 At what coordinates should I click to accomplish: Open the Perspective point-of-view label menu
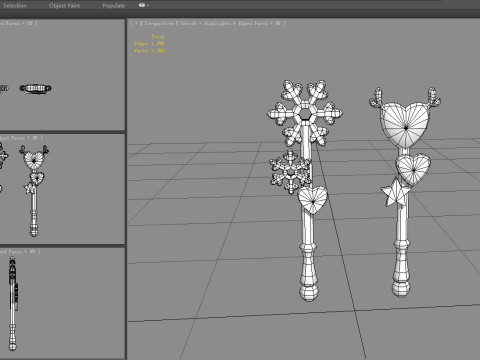[159, 23]
